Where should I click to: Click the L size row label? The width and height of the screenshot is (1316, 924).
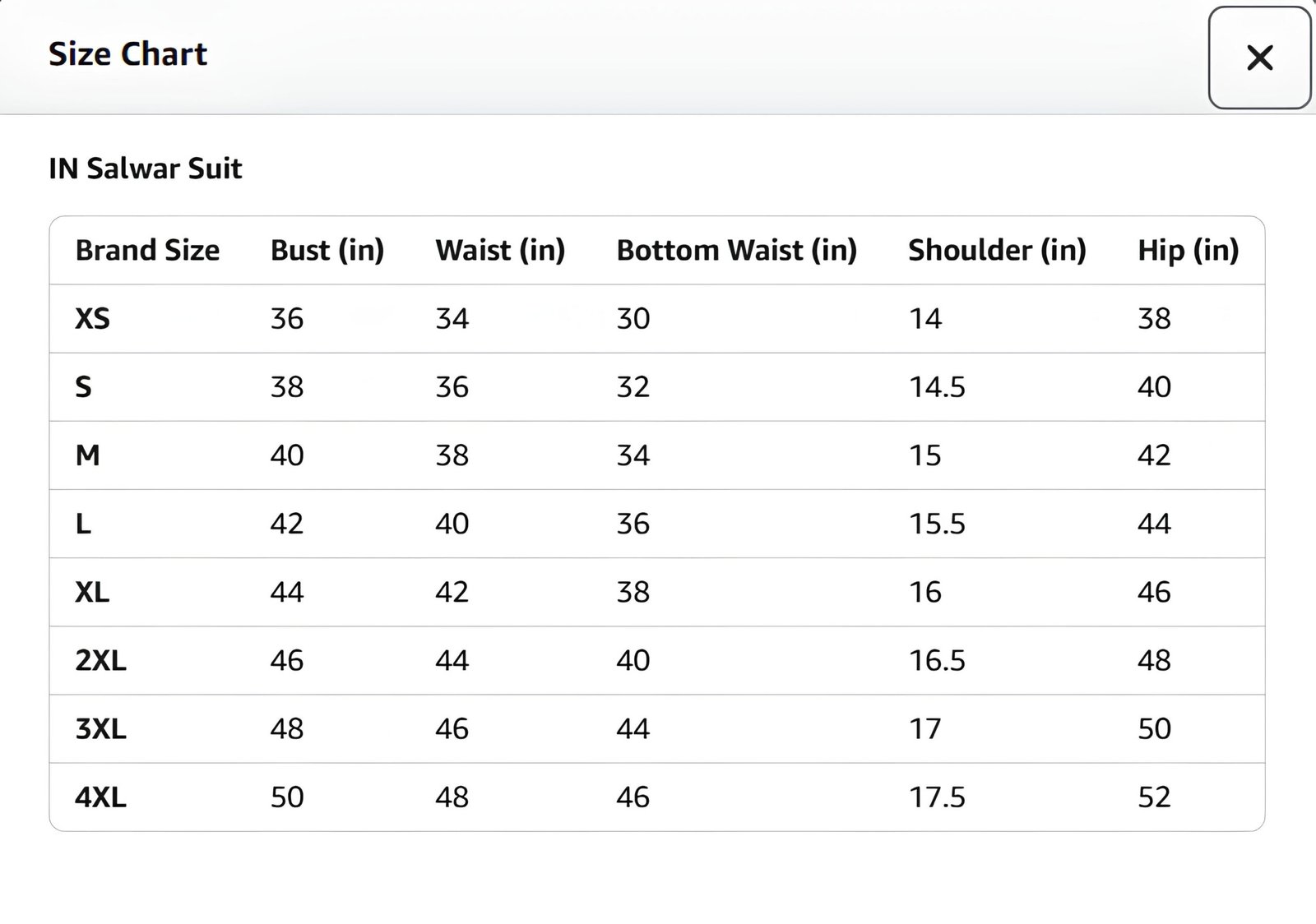point(83,524)
